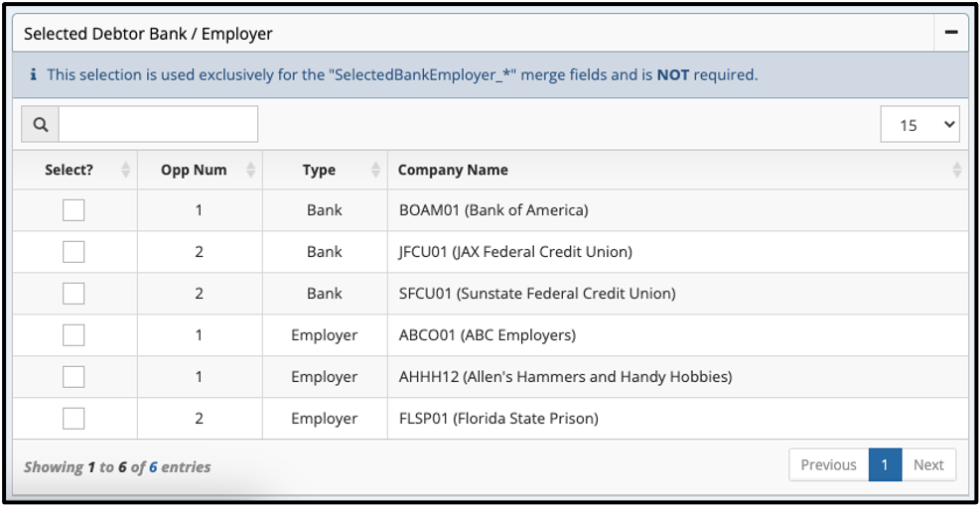Tick the Sunstate Federal Credit Union checkbox
980x506 pixels.
click(74, 293)
